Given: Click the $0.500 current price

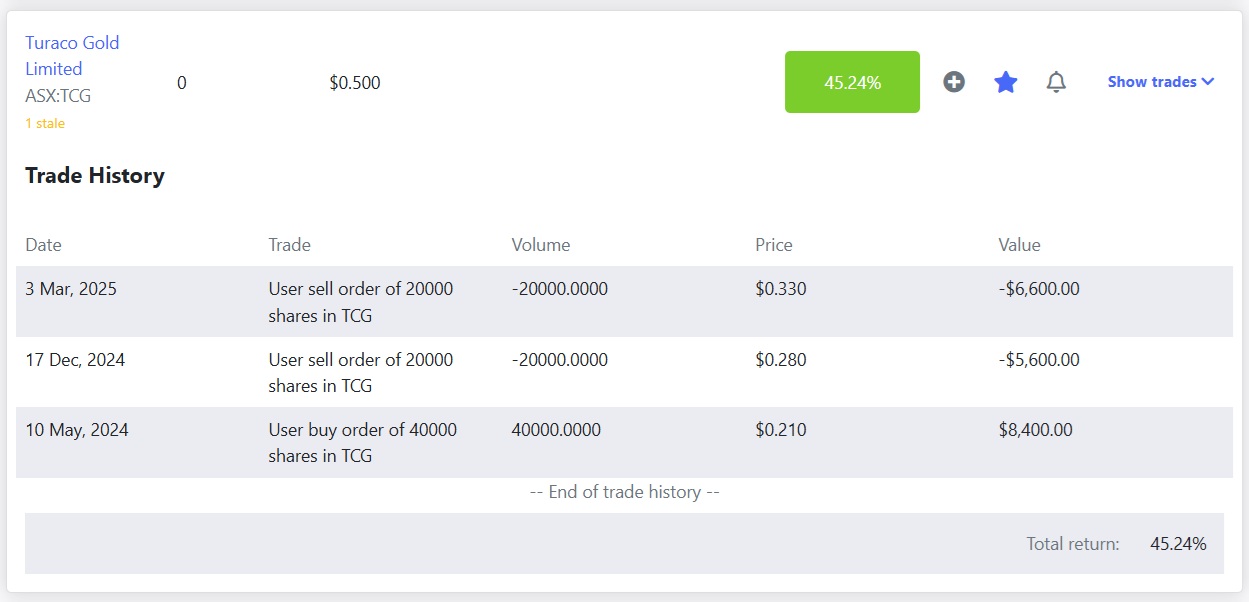Looking at the screenshot, I should click(355, 83).
